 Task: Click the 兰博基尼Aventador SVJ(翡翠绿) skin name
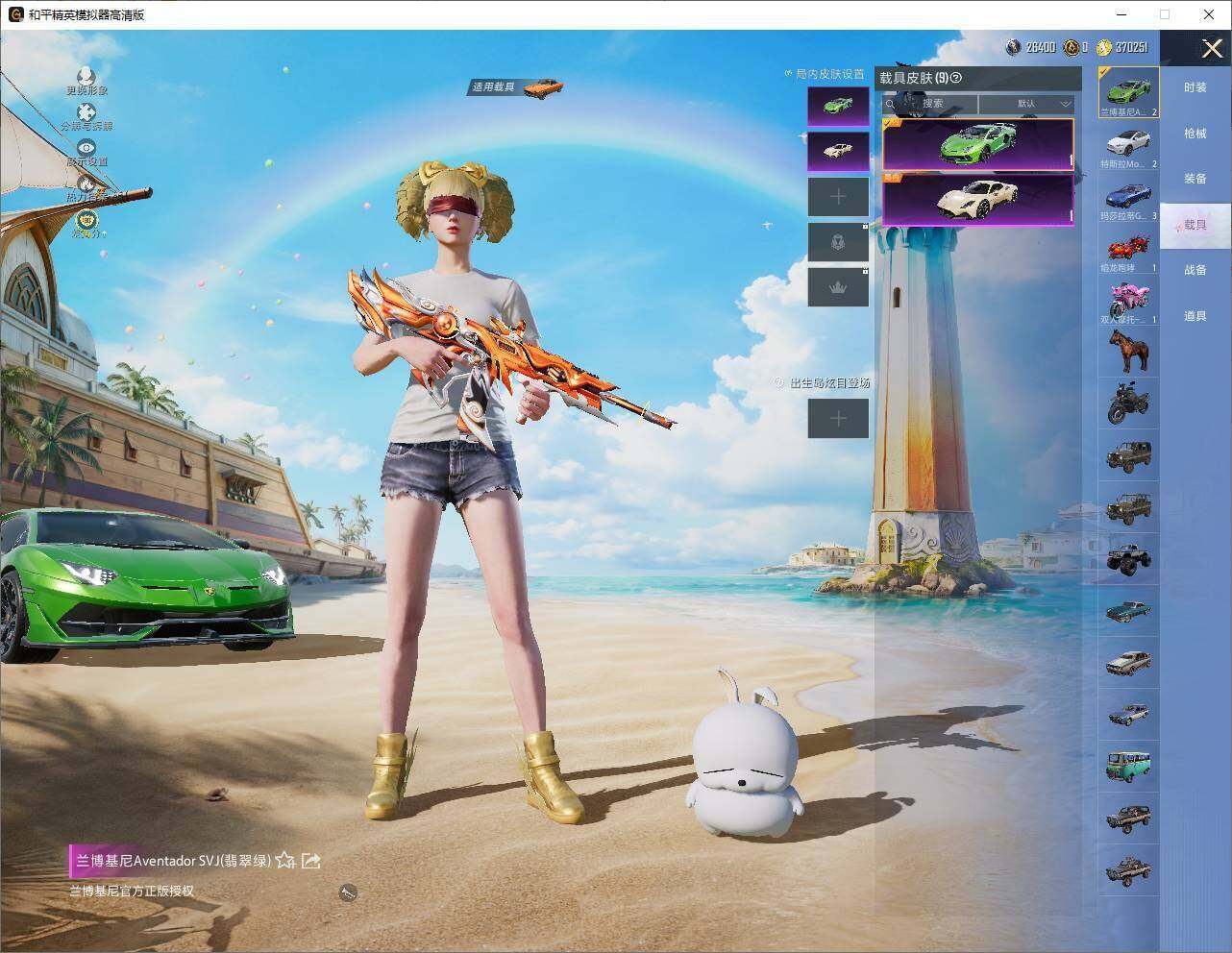(x=173, y=861)
